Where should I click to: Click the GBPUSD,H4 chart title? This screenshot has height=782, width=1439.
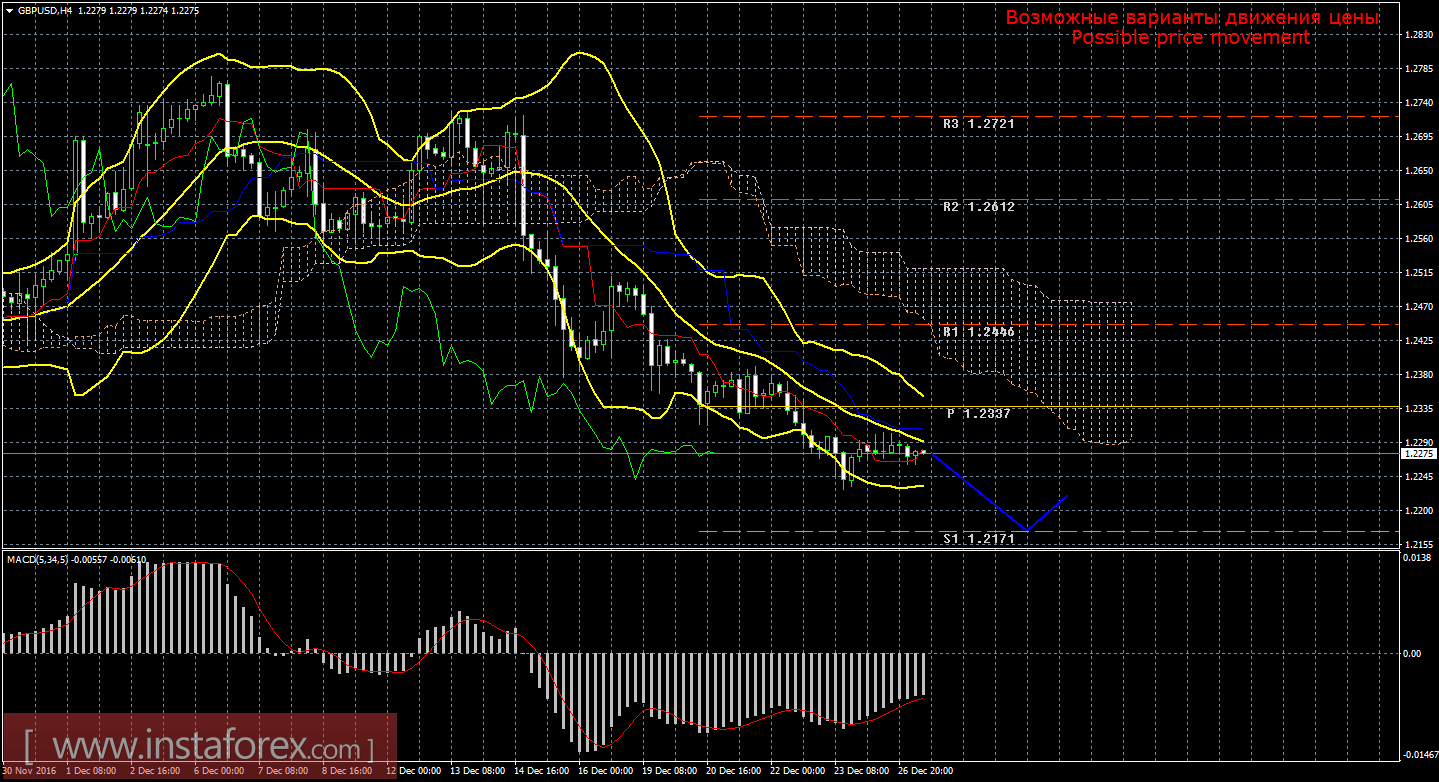click(x=45, y=10)
